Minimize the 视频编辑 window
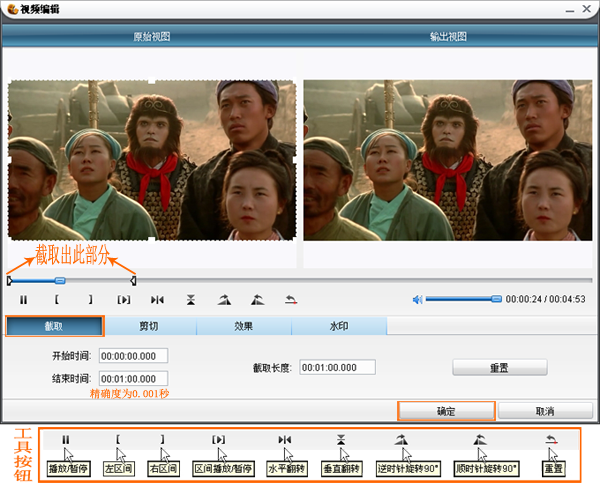This screenshot has height=487, width=600. (570, 10)
